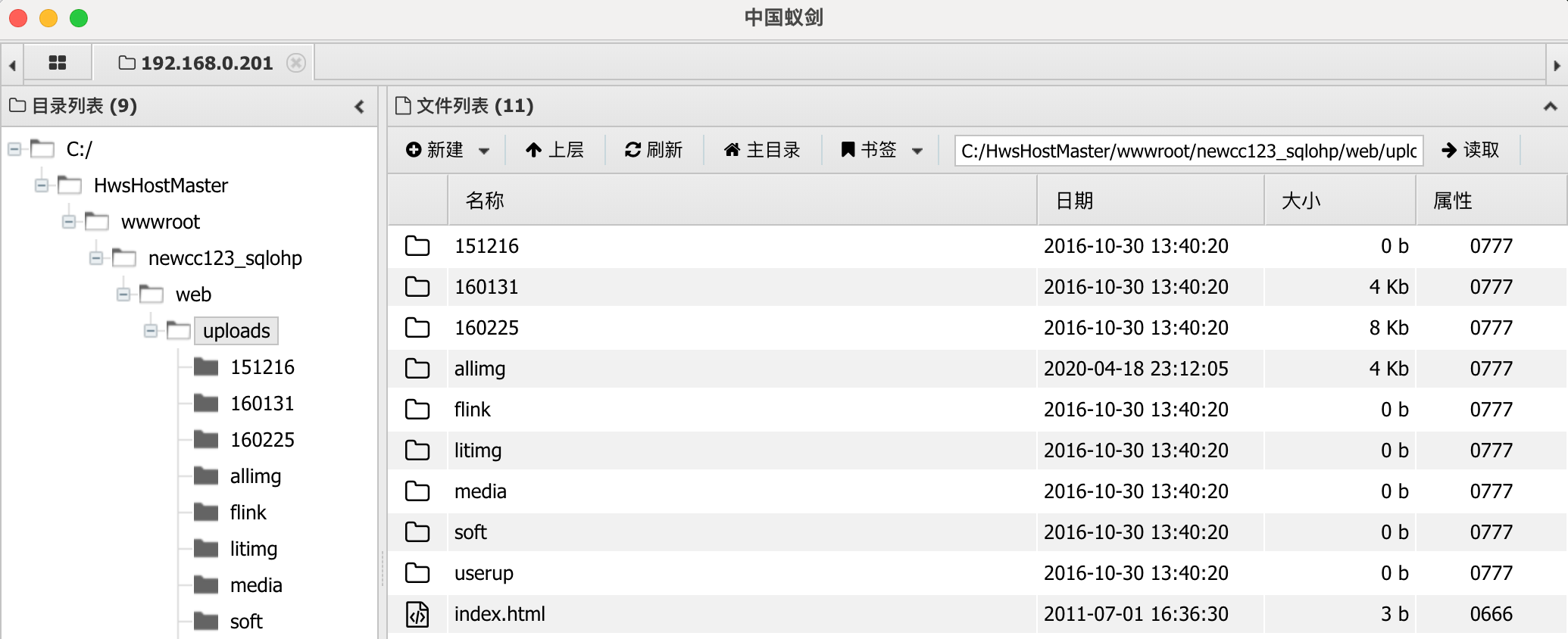Go to home directory via 主目录
Viewport: 1568px width, 639px height.
[762, 150]
